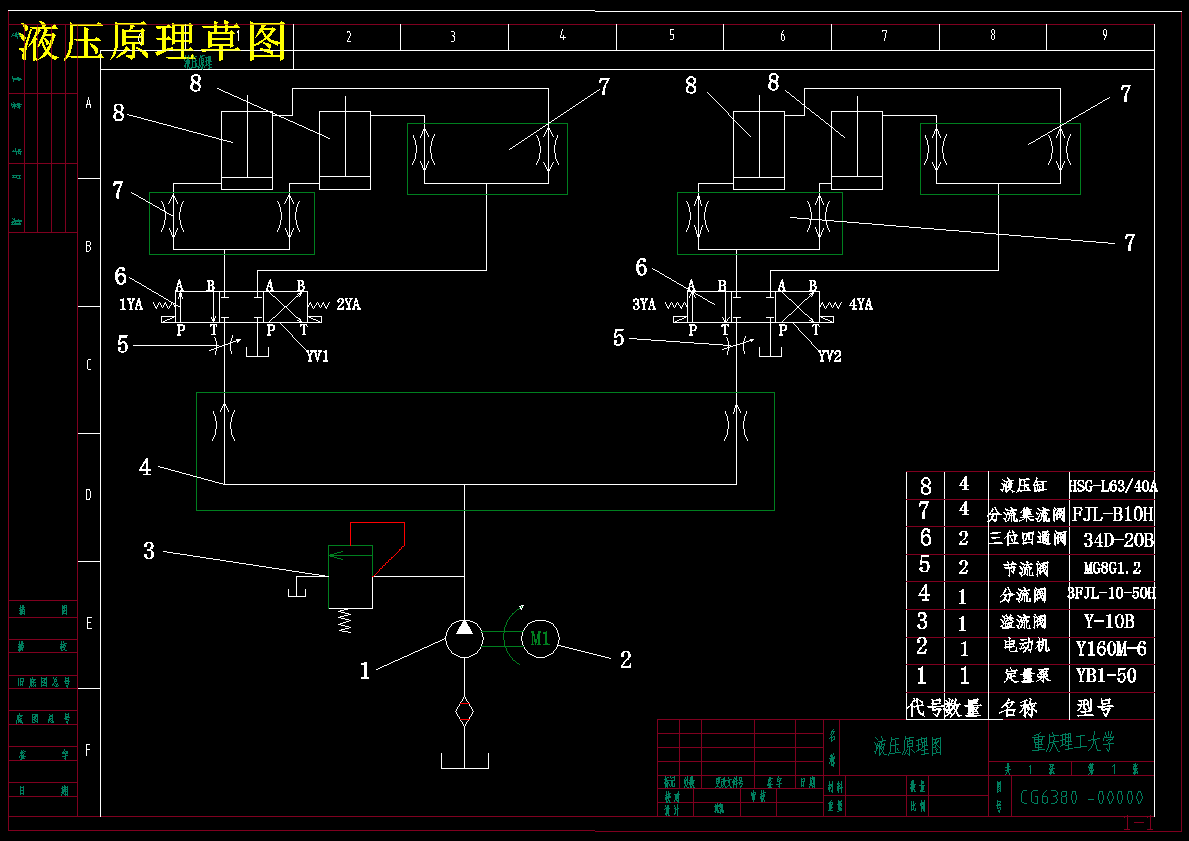Select the YV1 three-position directional valve body
1189x841 pixels.
click(242, 307)
